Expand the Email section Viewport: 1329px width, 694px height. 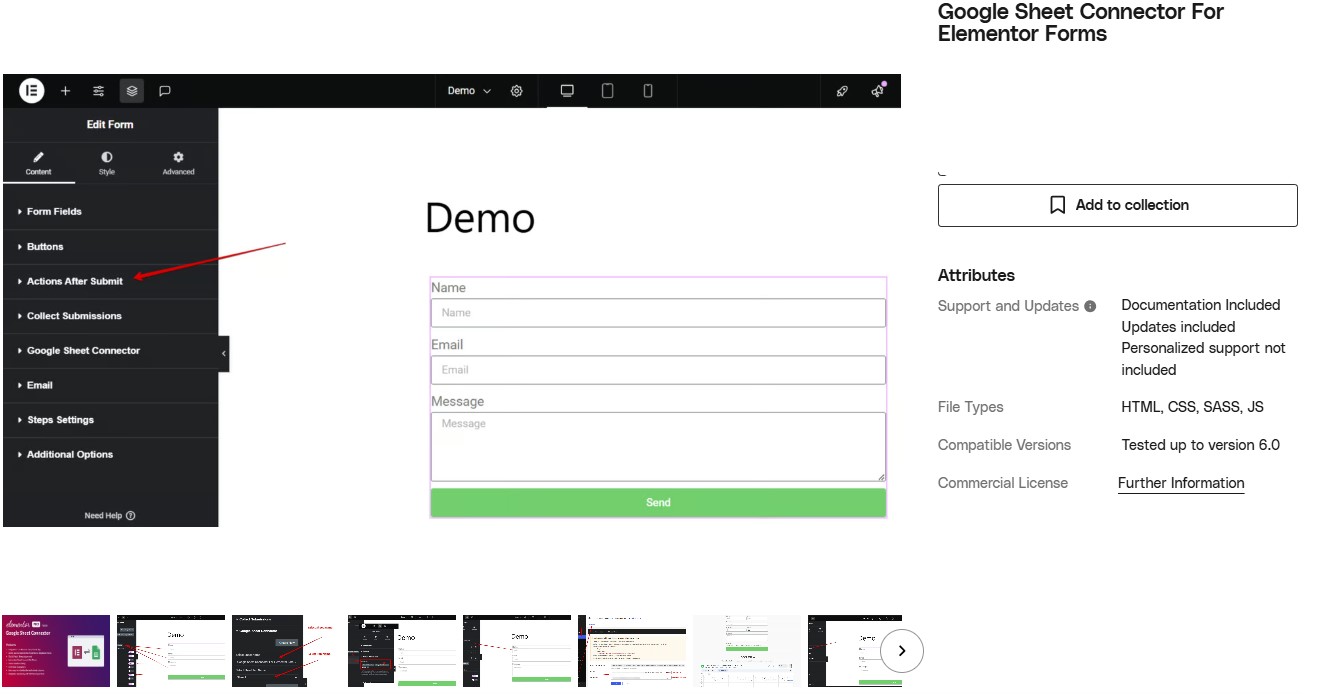[x=110, y=385]
